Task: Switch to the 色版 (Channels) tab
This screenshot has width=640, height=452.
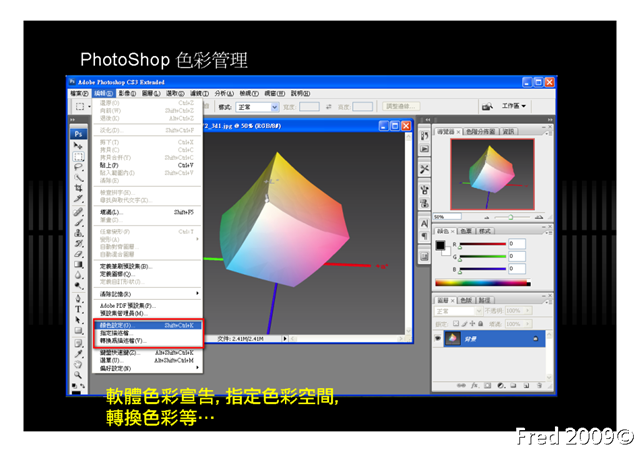Action: pos(466,301)
